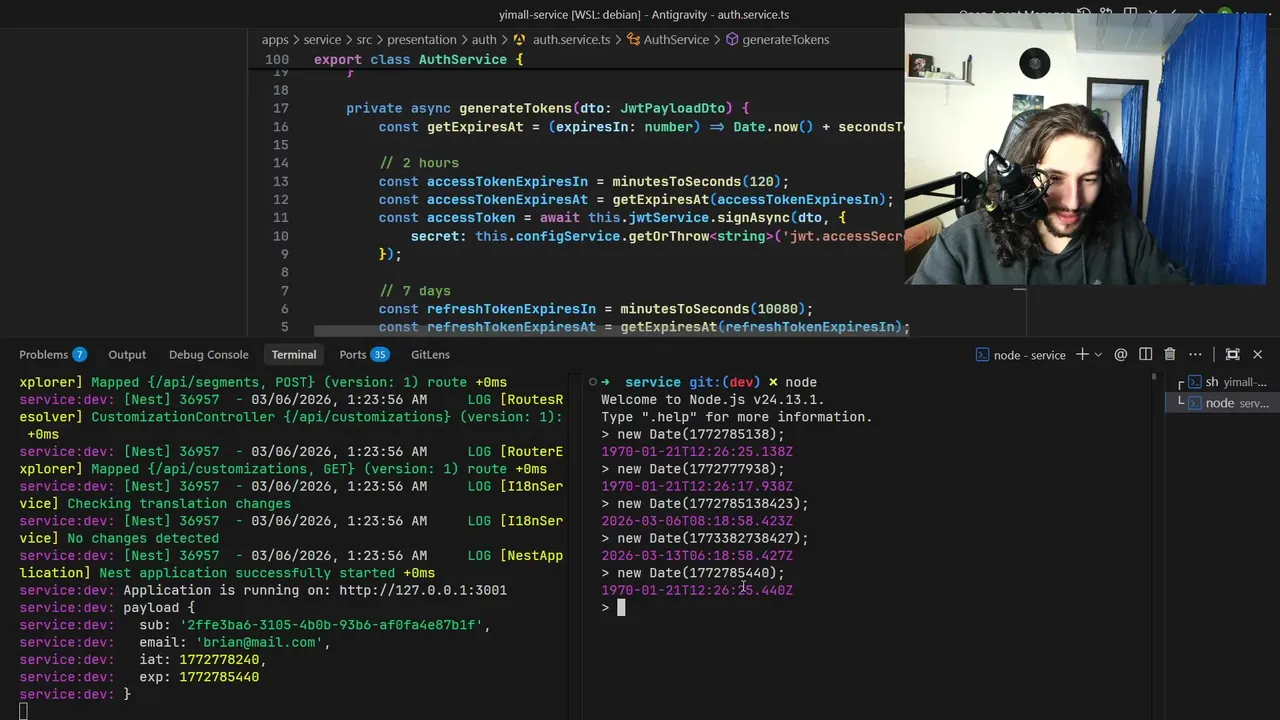
Task: Click line number 17 in the editor gutter
Action: (280, 108)
